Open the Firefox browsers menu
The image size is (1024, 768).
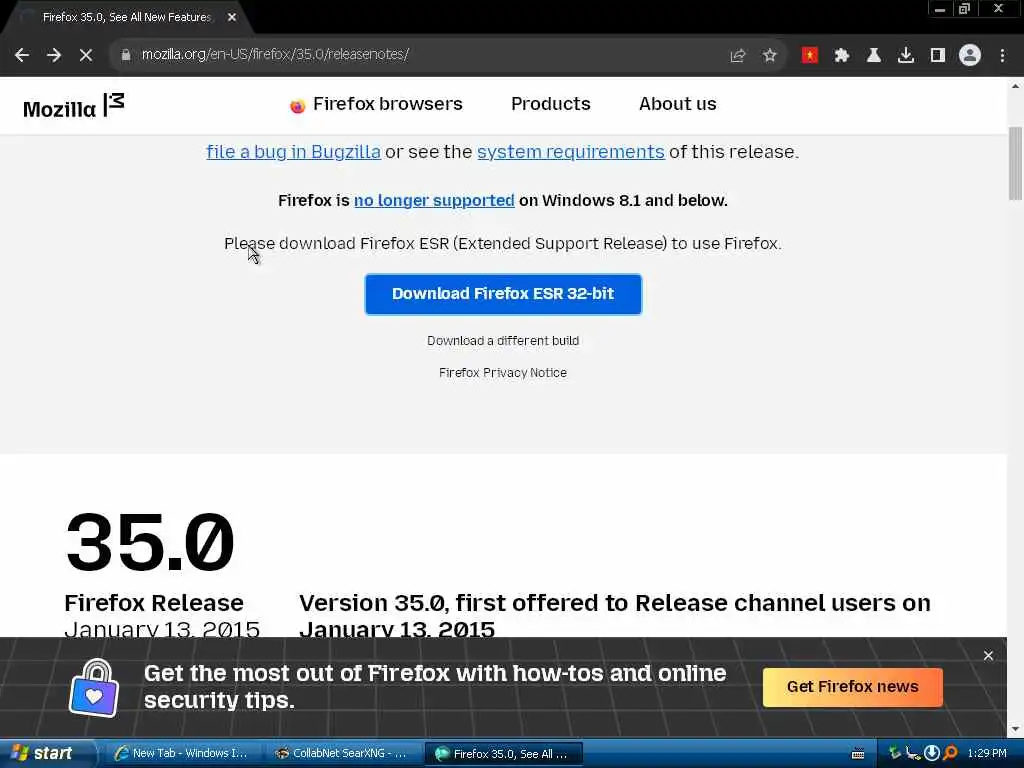pos(376,104)
